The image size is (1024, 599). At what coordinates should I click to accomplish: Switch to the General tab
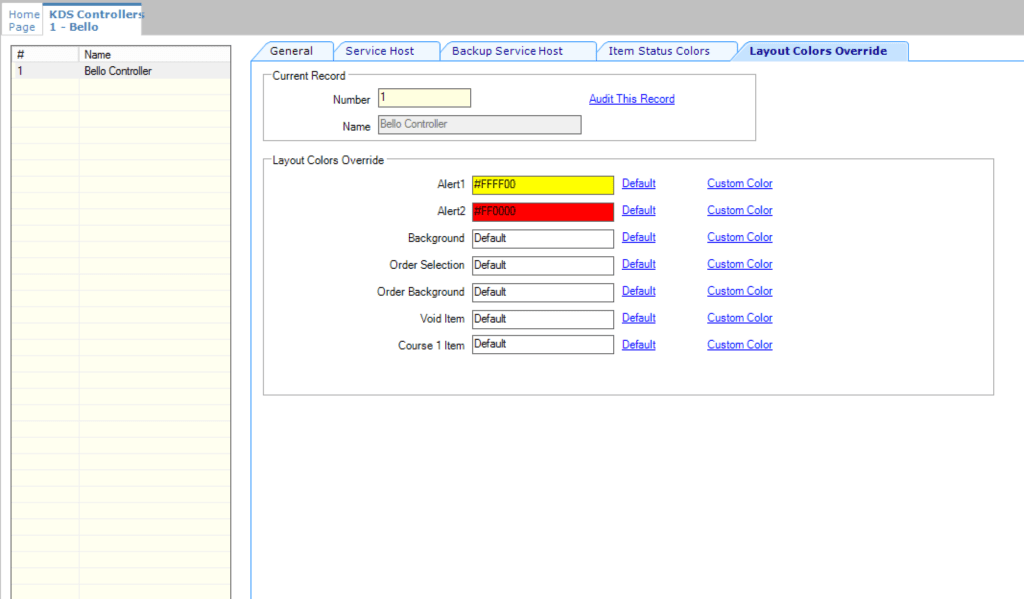291,51
